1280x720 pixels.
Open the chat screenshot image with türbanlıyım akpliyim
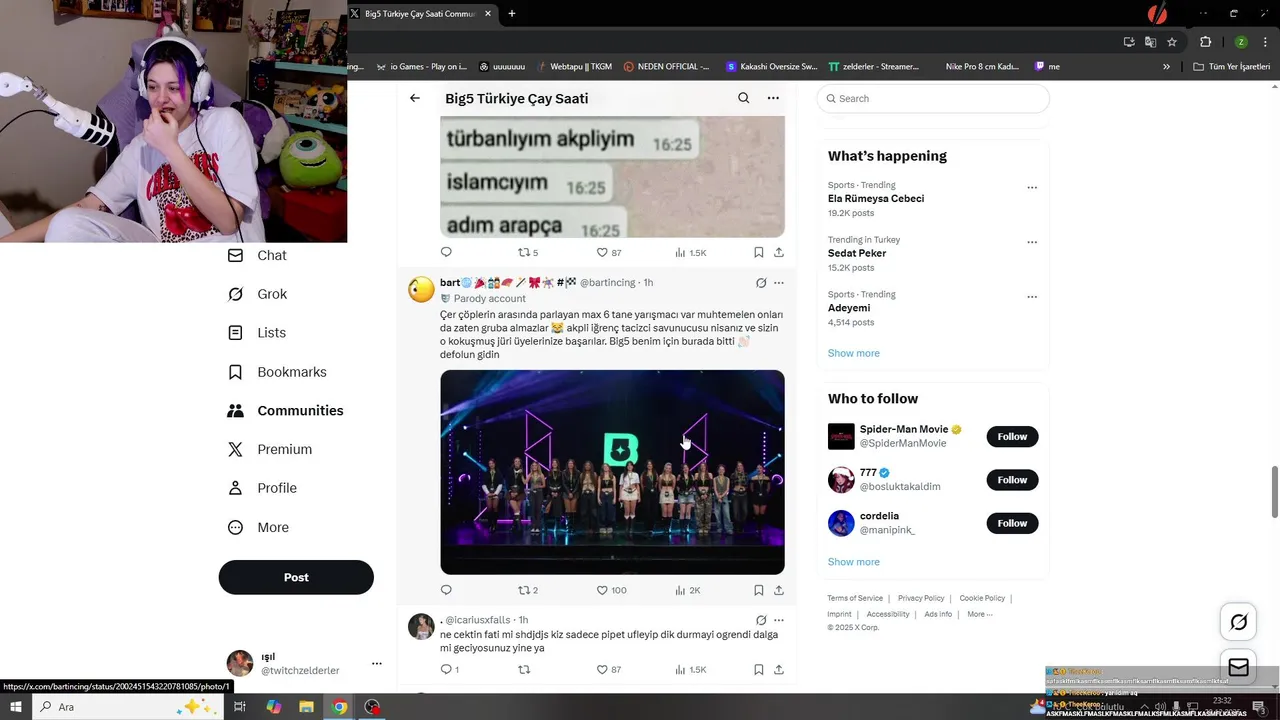point(612,176)
